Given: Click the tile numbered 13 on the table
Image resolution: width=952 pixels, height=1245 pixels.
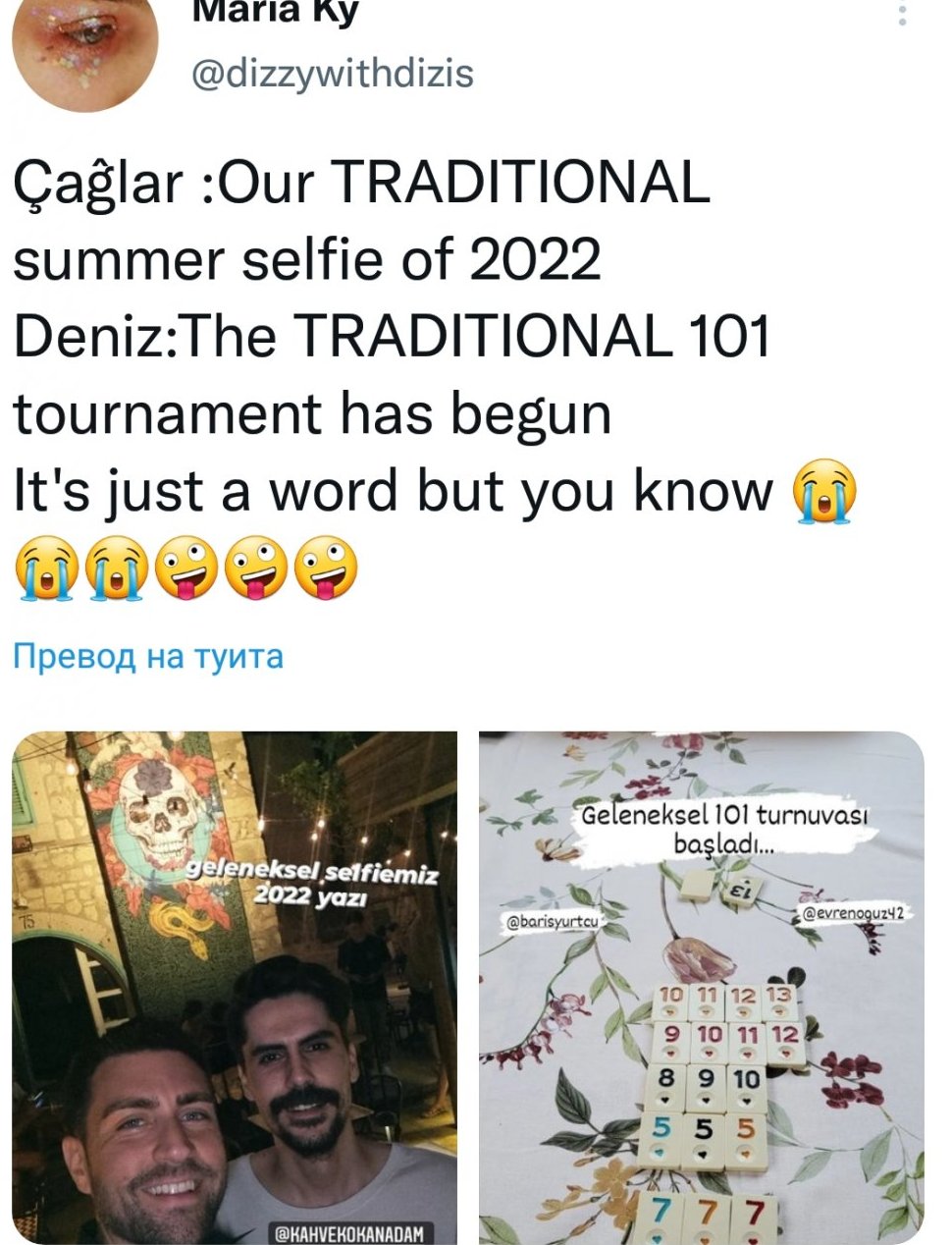Looking at the screenshot, I should coord(777,1001).
